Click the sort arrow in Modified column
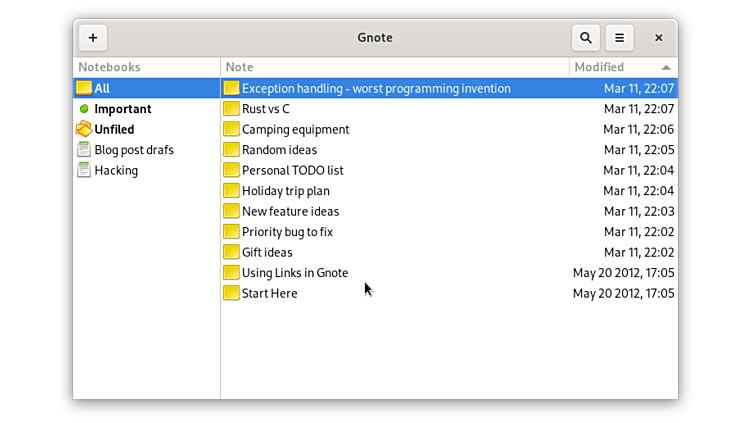Viewport: 752px width, 423px height. 666,67
